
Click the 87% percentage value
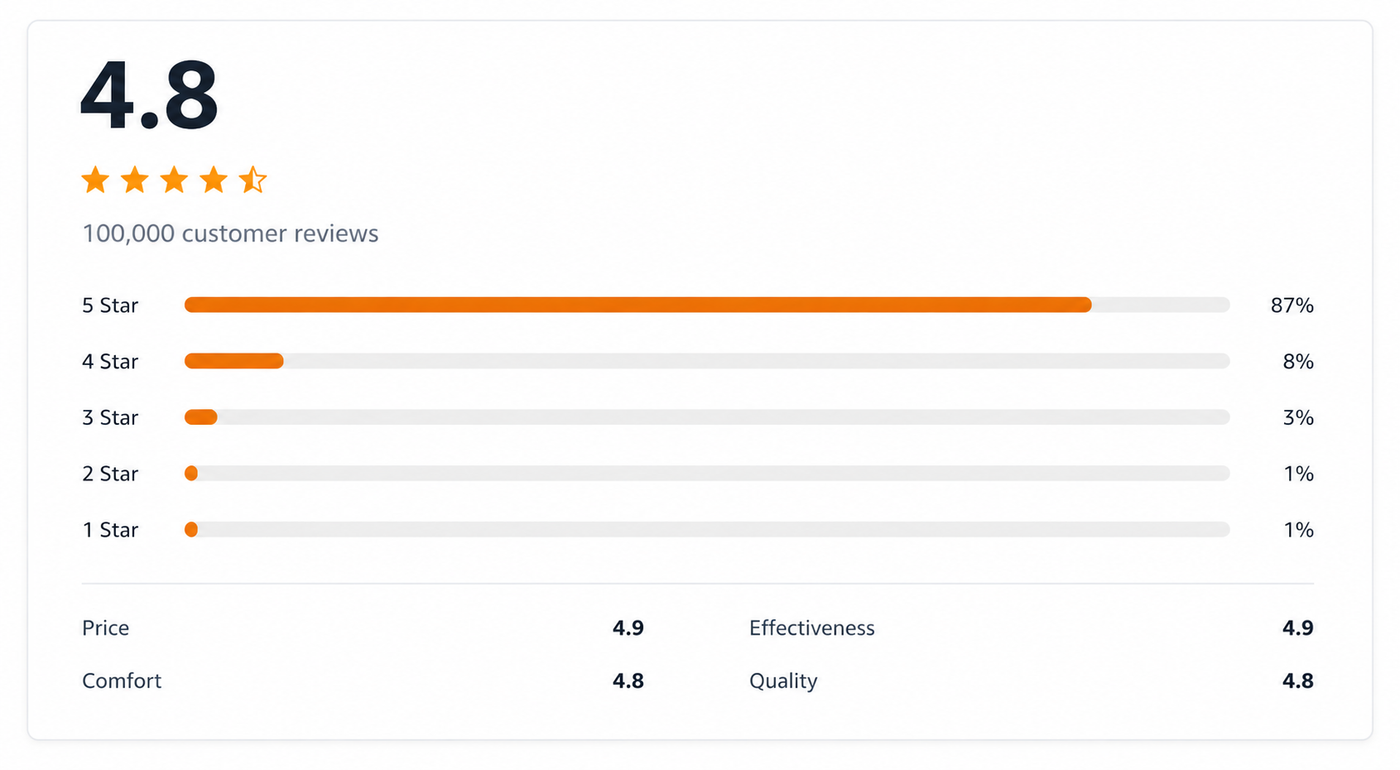[1292, 305]
